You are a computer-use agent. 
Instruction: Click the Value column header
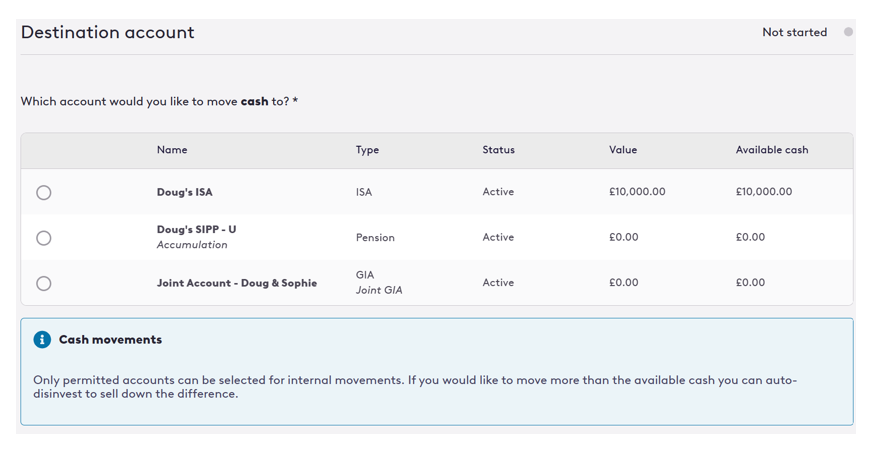(x=623, y=150)
